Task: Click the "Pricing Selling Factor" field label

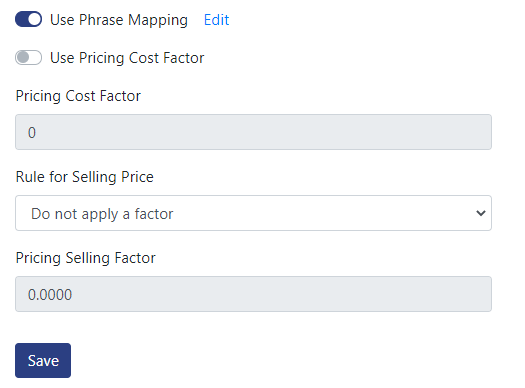Action: pyautogui.click(x=85, y=258)
